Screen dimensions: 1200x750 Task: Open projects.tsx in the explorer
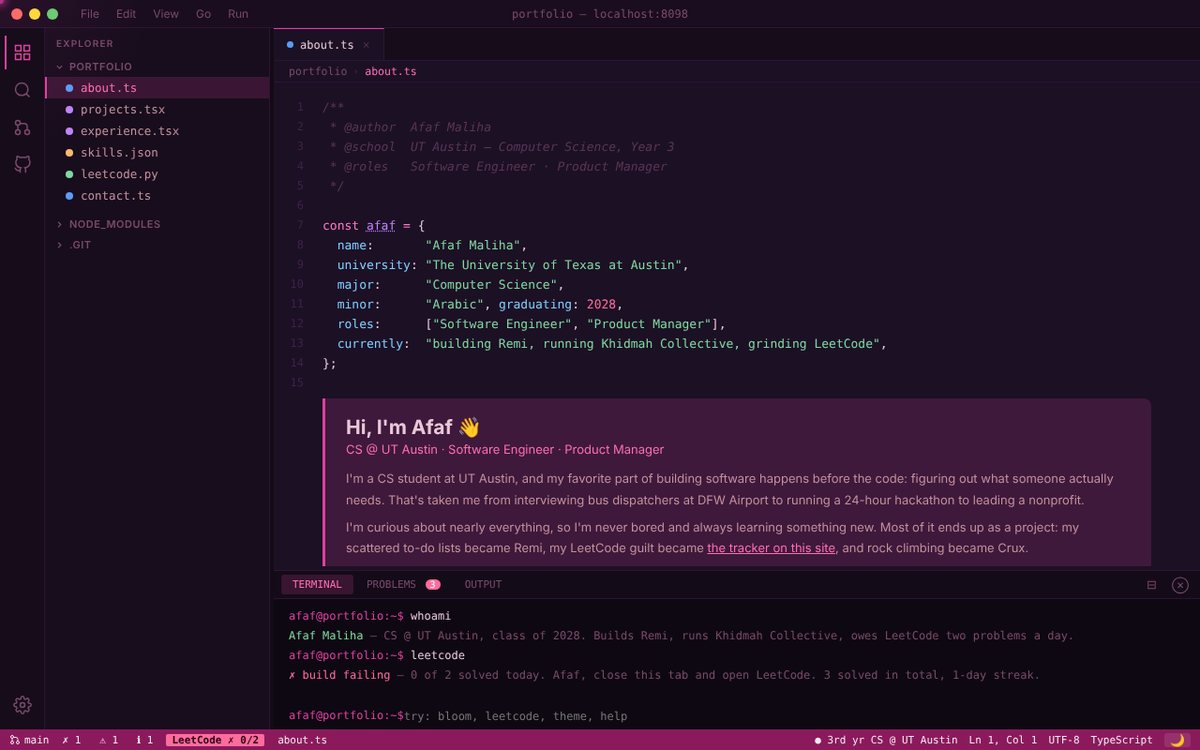point(157,109)
